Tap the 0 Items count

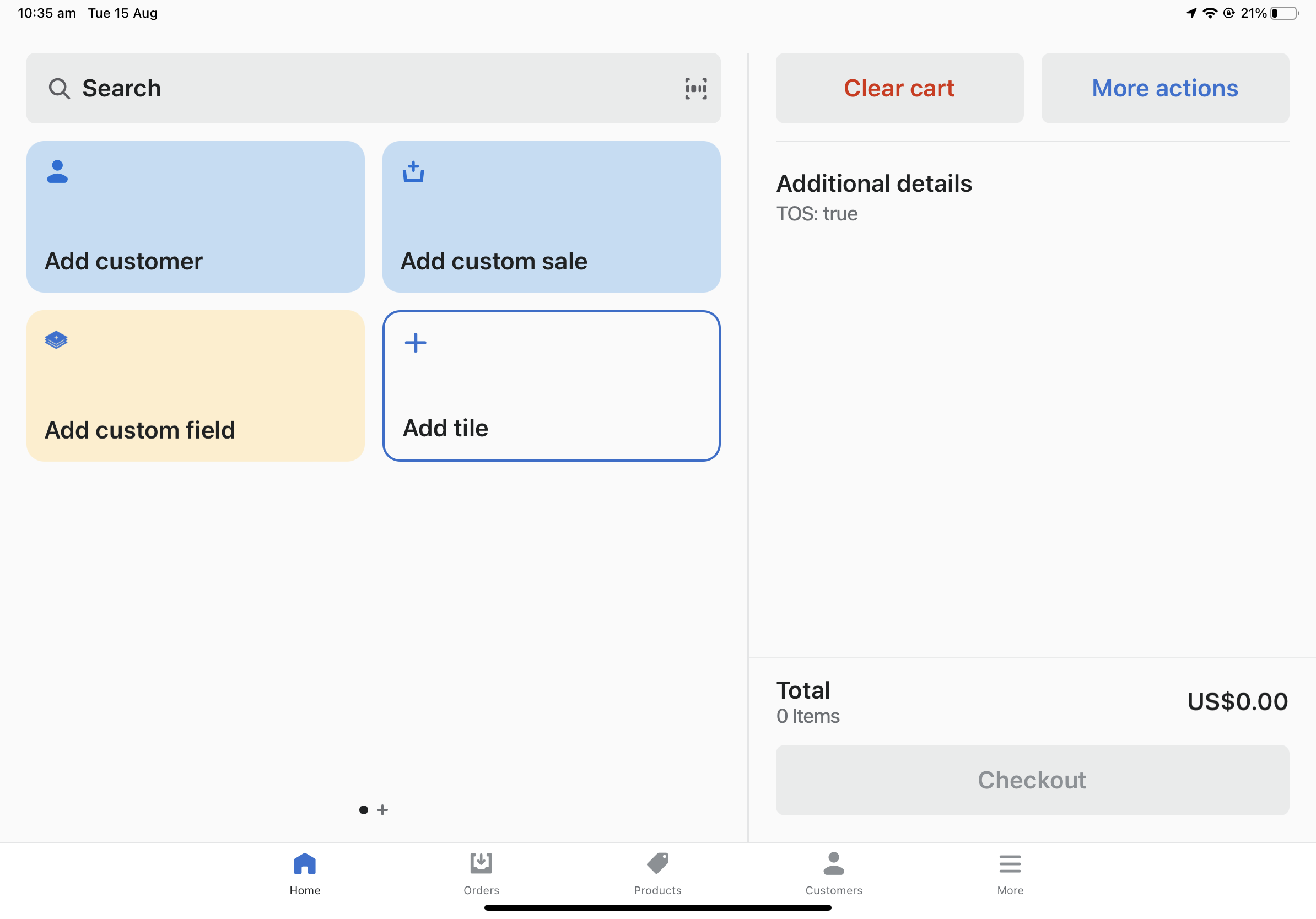click(x=807, y=716)
